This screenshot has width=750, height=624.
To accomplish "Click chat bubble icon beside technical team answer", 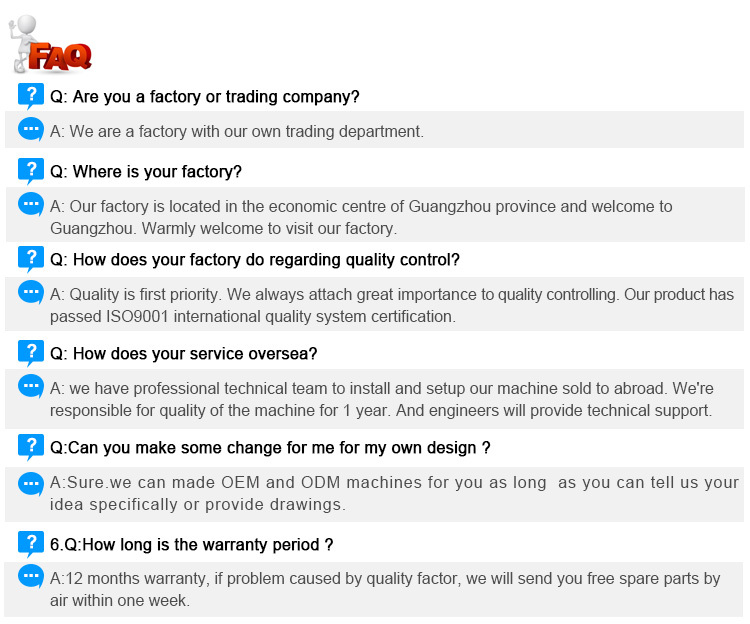I will [31, 385].
